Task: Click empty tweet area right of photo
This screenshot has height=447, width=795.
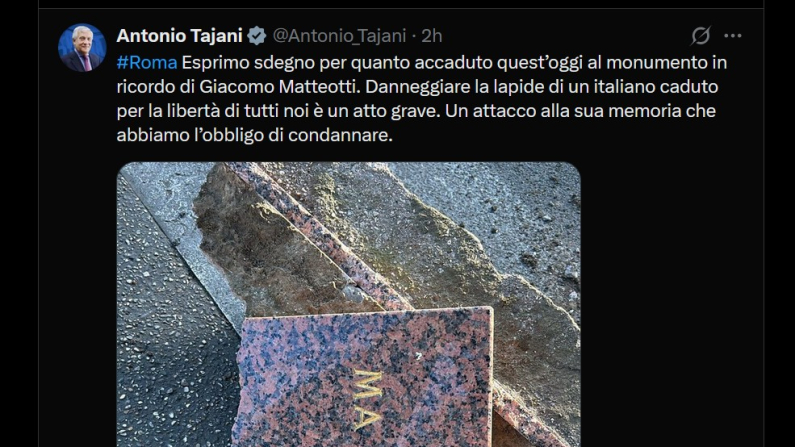Action: tap(669, 304)
